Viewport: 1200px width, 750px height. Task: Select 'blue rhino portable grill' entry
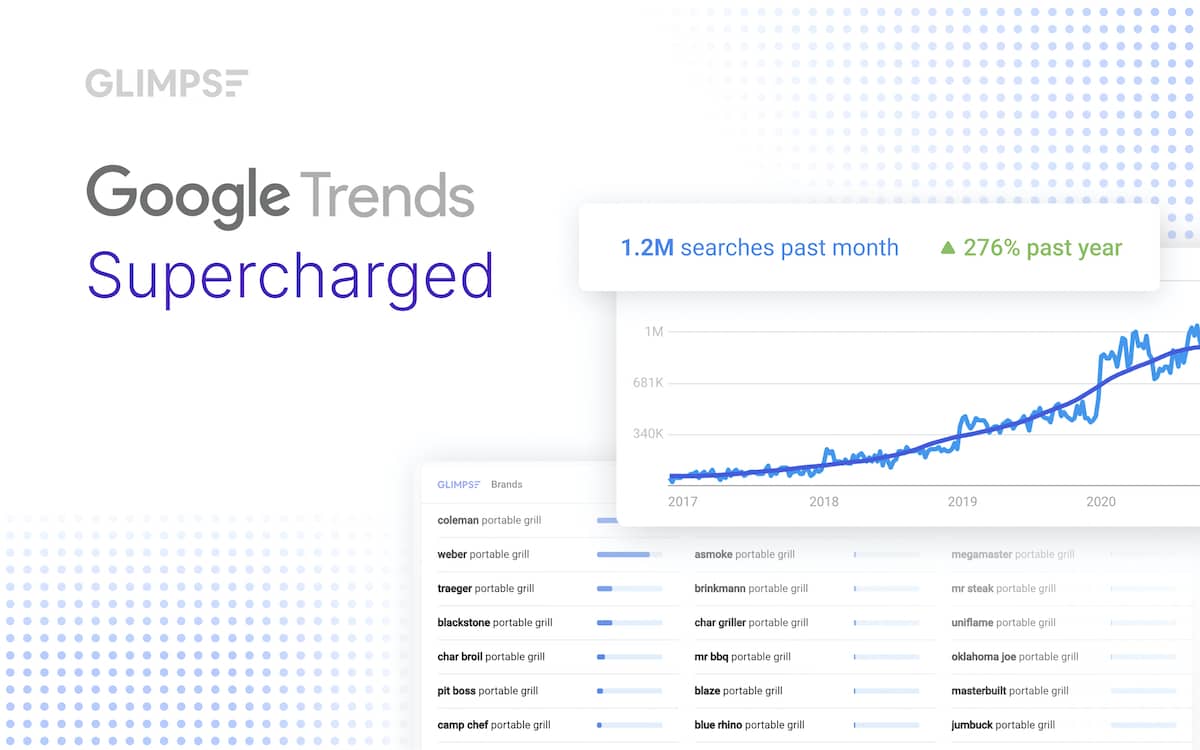(749, 725)
